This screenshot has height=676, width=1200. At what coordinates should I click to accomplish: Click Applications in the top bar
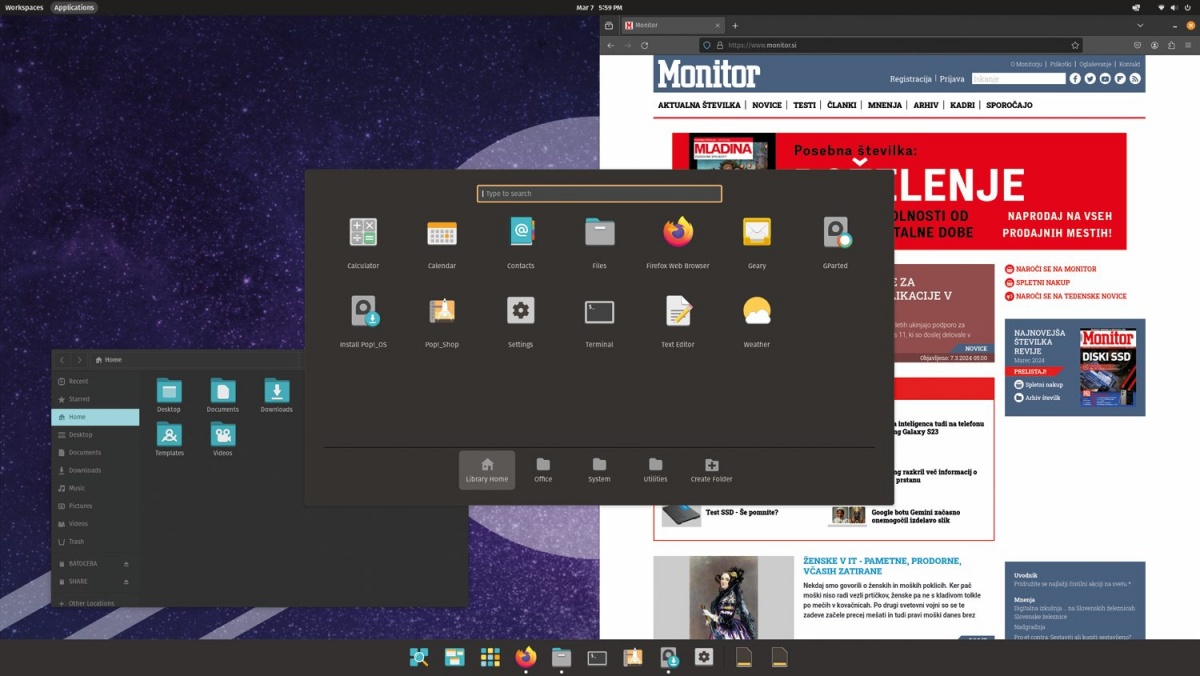click(74, 7)
